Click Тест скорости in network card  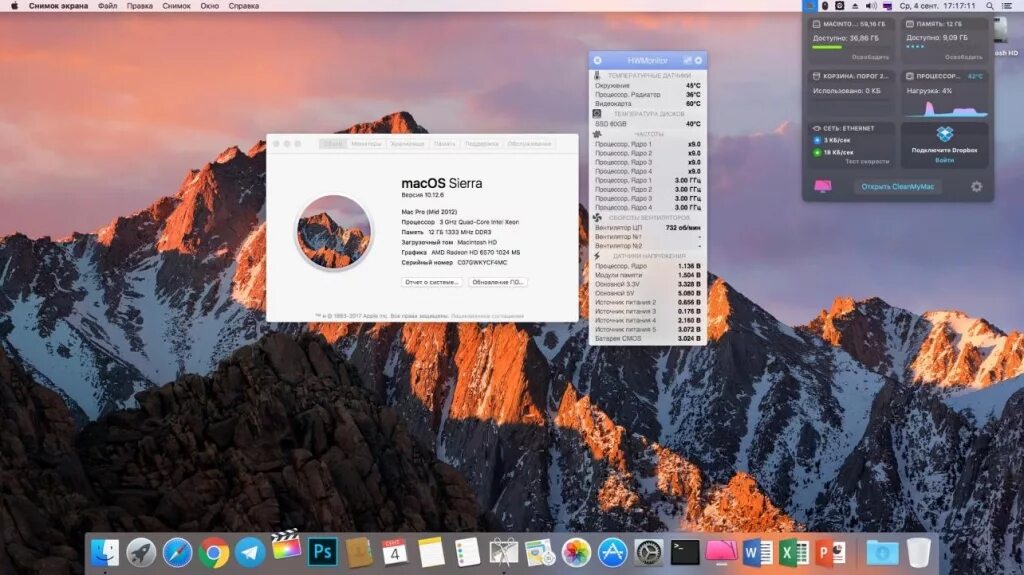click(x=867, y=161)
